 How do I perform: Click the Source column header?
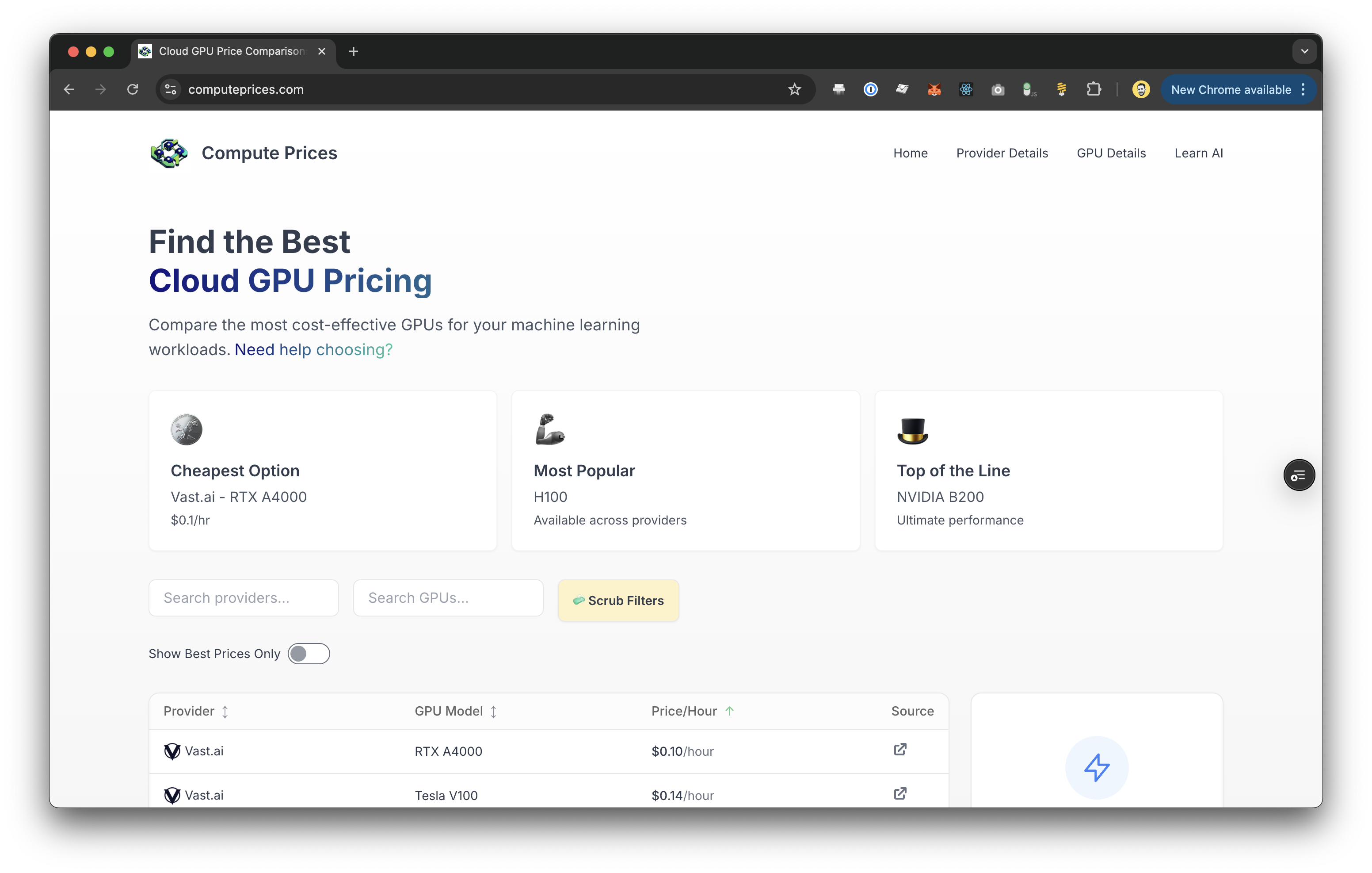coord(912,711)
